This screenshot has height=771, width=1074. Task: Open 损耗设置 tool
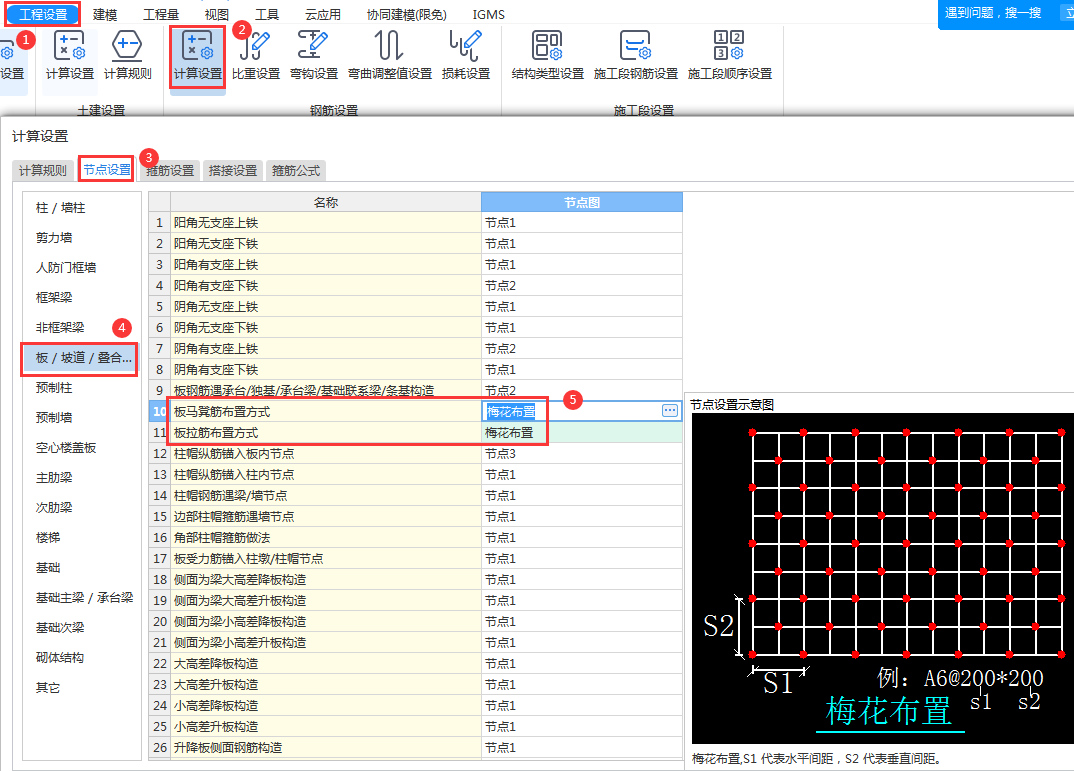click(x=466, y=56)
